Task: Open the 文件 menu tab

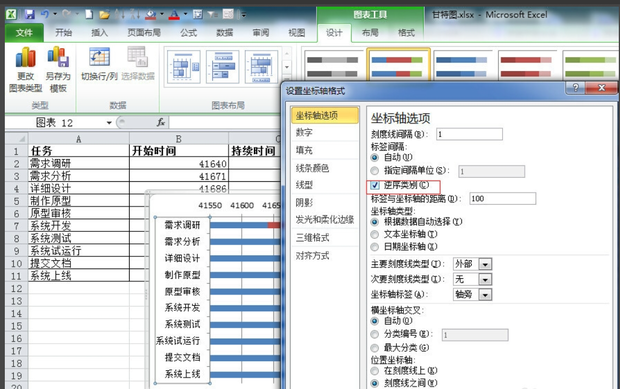Action: coord(24,33)
